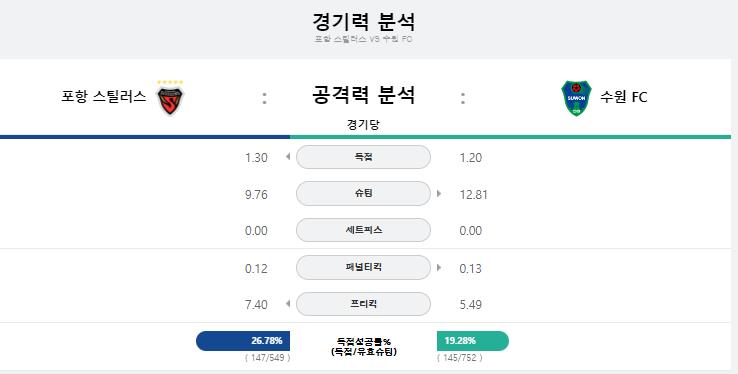The image size is (738, 374).
Task: Select the 슈팅 stat pill
Action: pyautogui.click(x=363, y=193)
